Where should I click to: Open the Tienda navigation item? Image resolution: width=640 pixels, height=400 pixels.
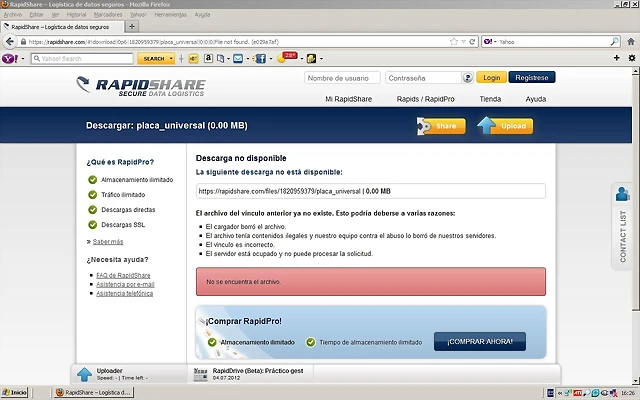click(x=490, y=99)
